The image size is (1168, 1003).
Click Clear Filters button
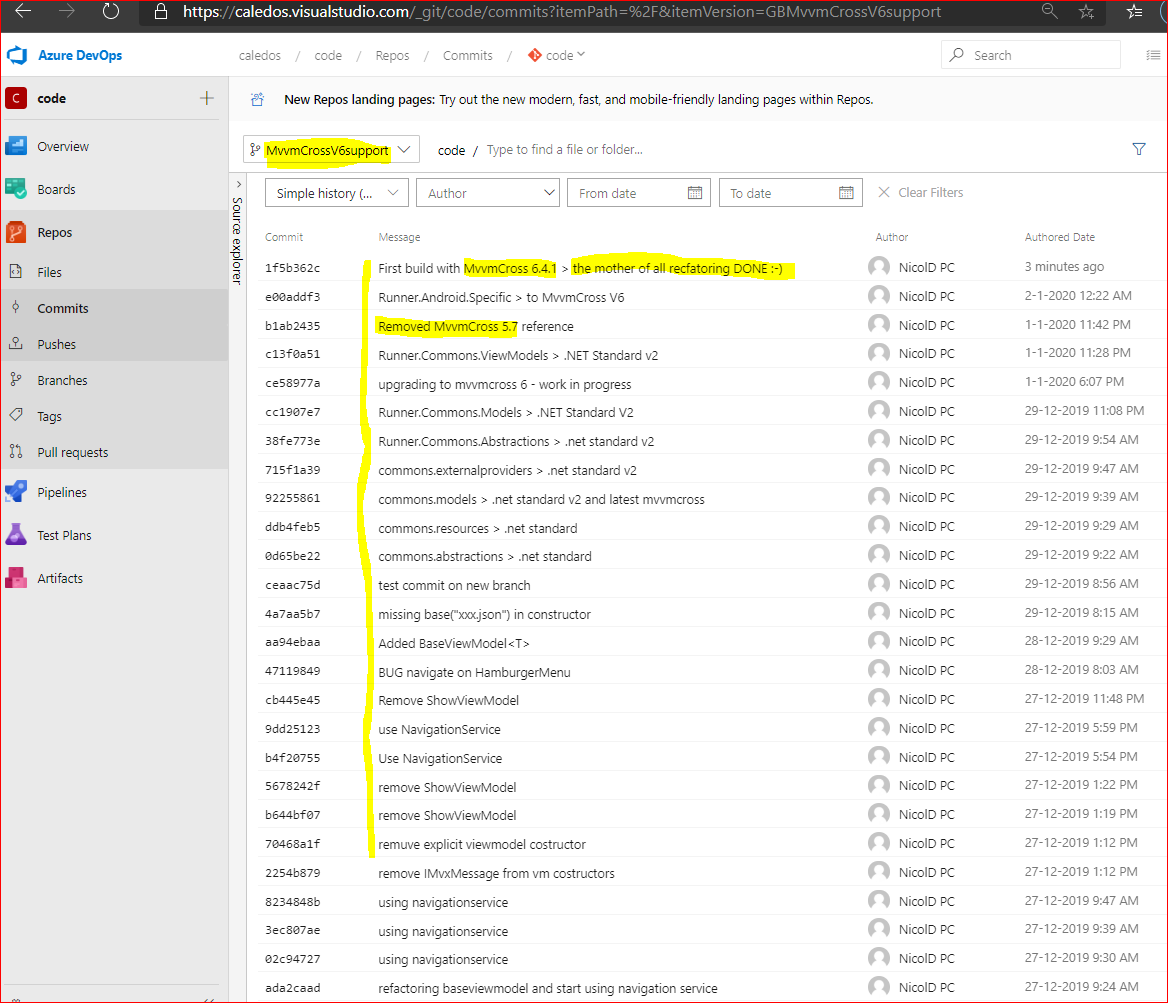tap(921, 192)
